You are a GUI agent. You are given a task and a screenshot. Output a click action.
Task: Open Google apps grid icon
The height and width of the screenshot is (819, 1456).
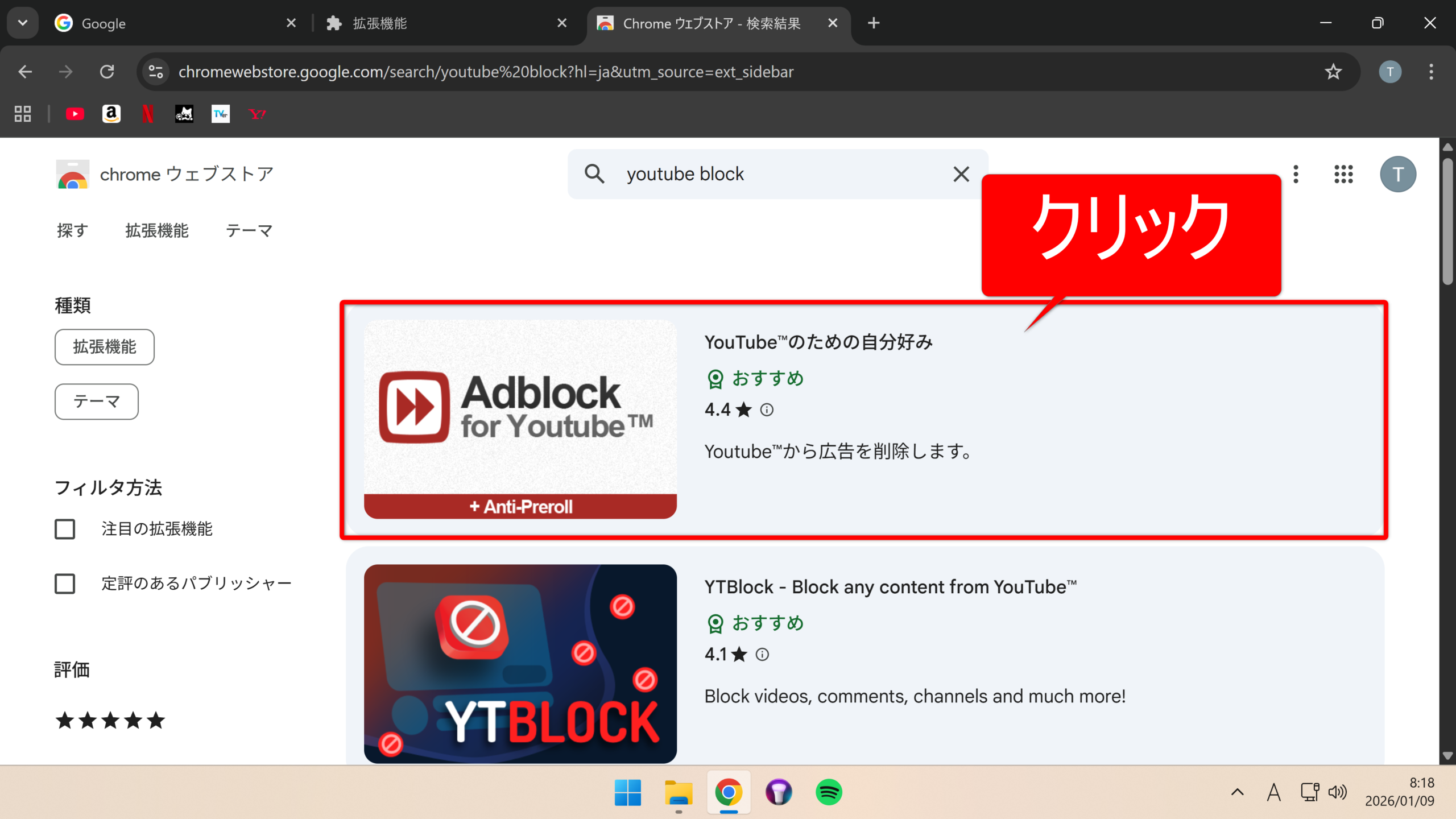[1343, 174]
